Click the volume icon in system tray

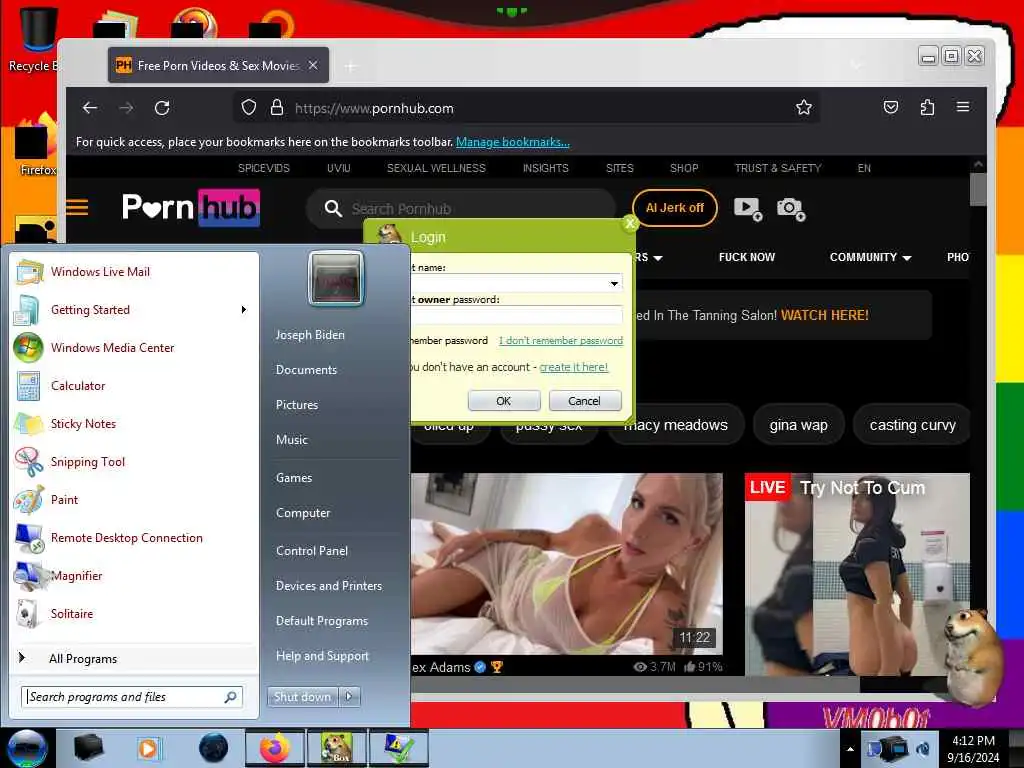point(923,748)
